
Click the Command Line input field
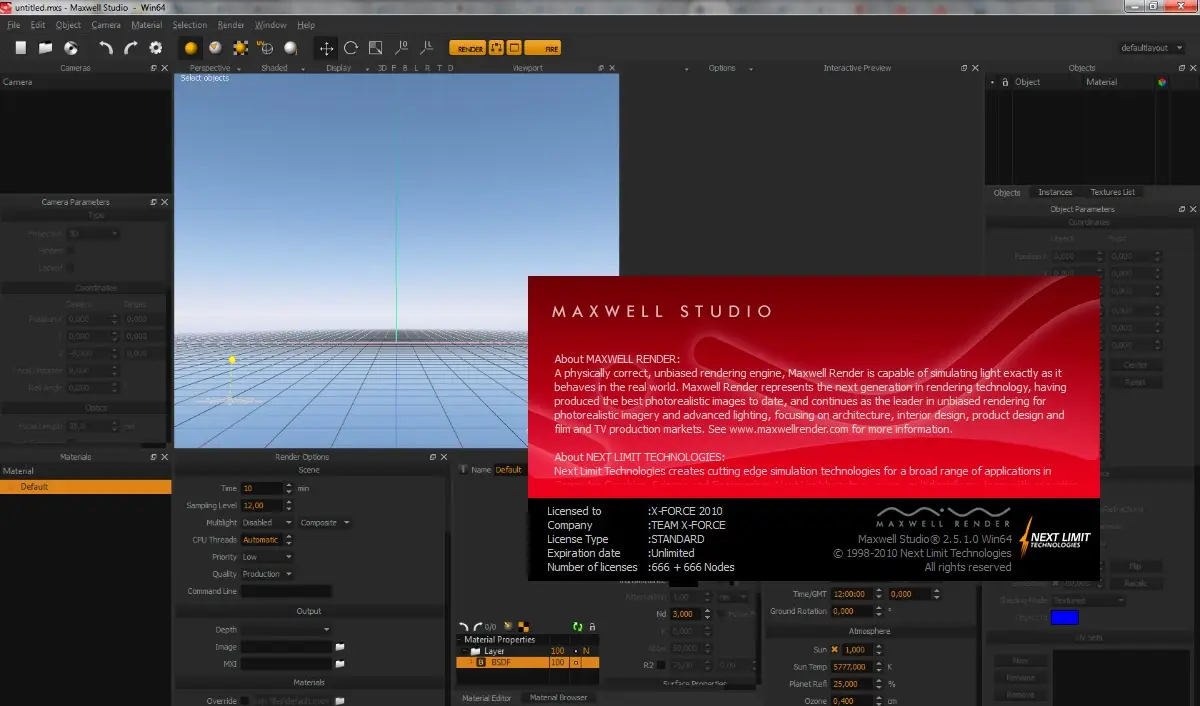click(286, 591)
